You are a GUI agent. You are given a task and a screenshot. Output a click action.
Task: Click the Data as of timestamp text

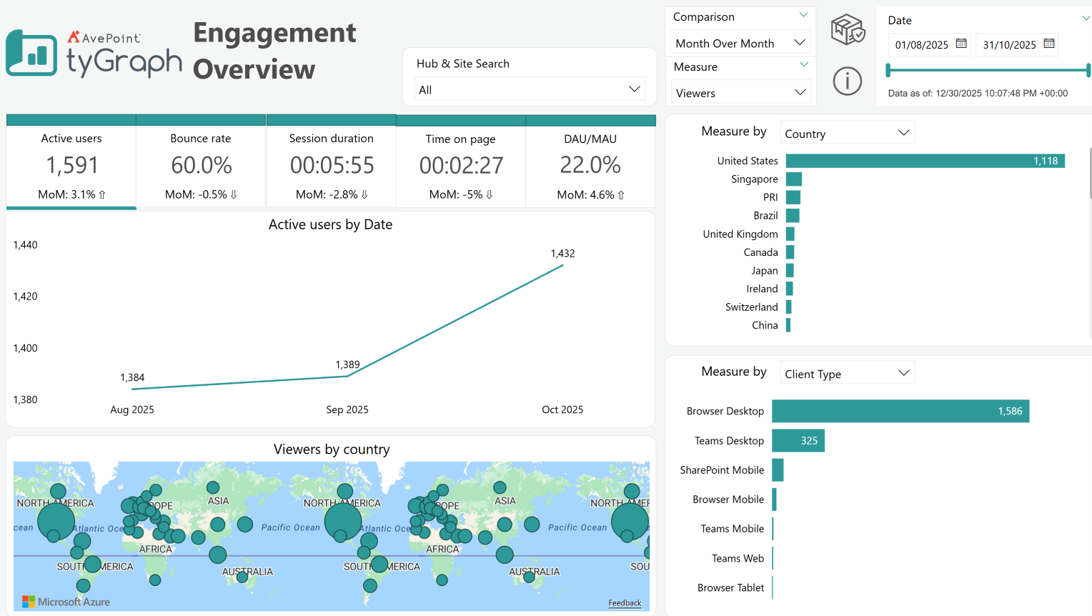click(x=977, y=93)
